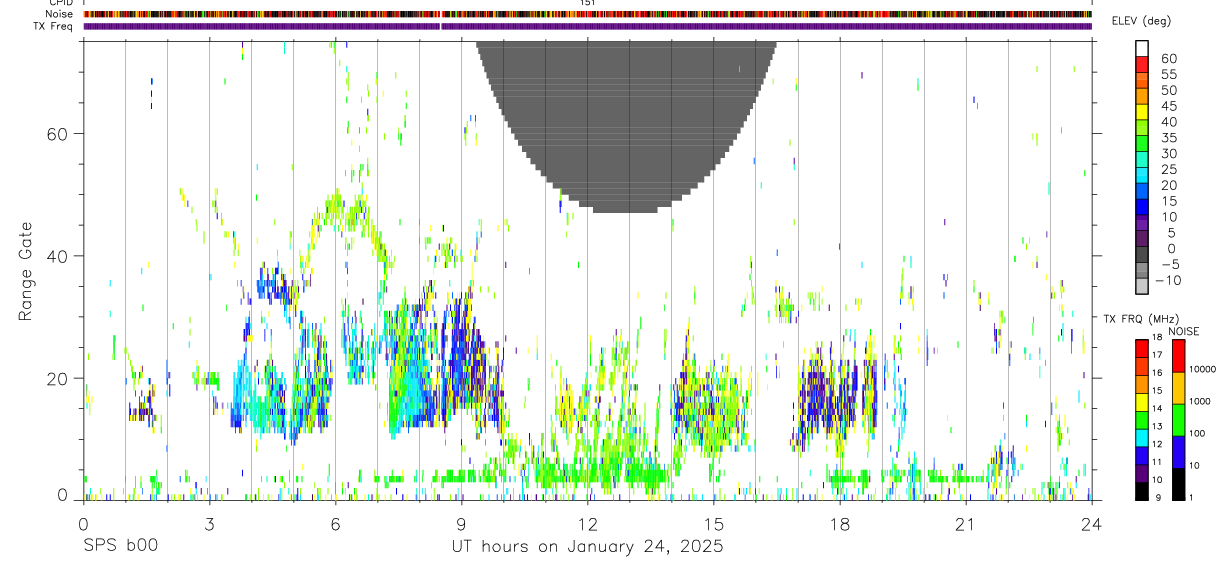1228x567 pixels.
Task: Pick the blue segment of NOISE color bar
Action: tap(1179, 452)
